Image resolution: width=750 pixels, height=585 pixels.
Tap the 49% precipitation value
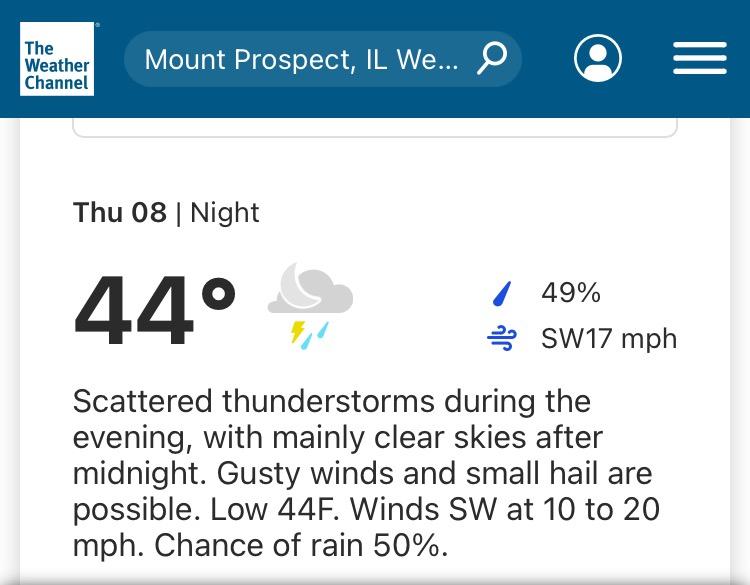(x=571, y=293)
